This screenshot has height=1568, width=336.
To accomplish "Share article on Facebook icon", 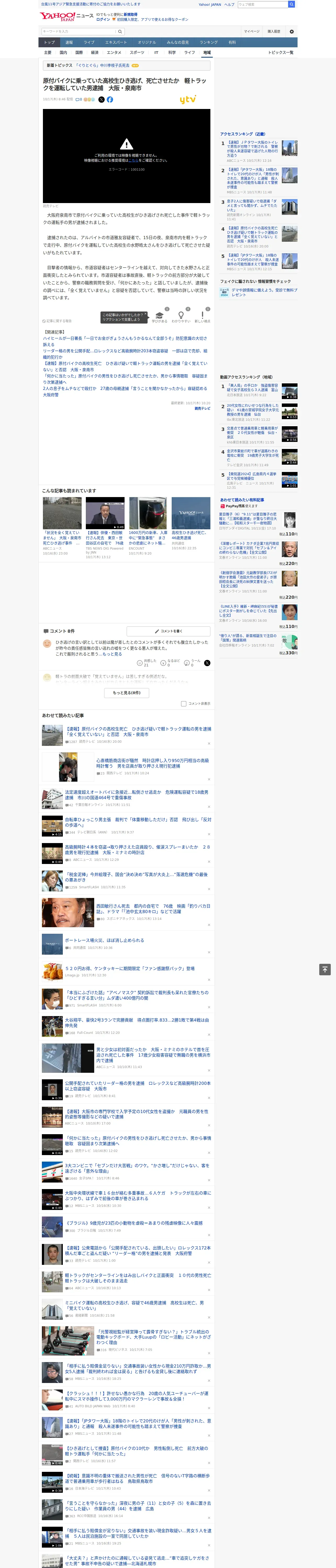I will tap(110, 99).
